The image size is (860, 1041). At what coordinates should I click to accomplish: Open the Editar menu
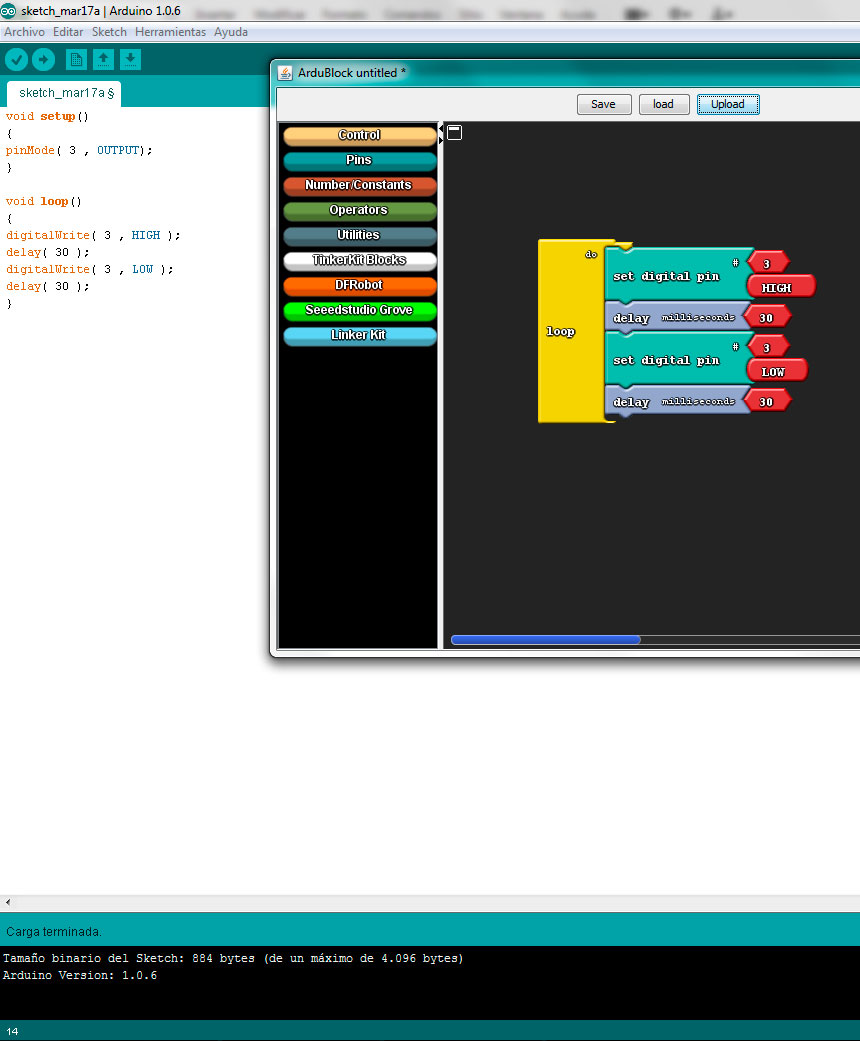coord(68,32)
